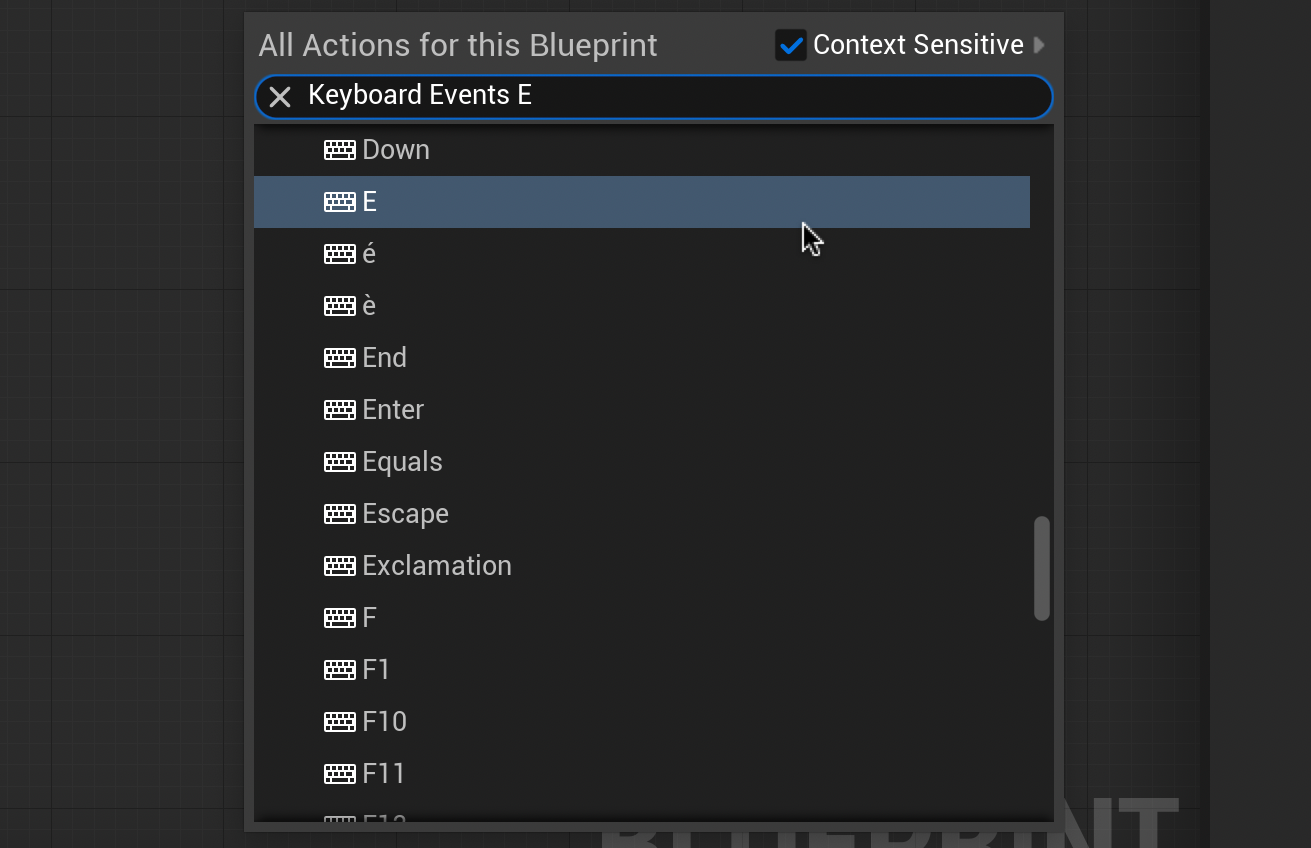Click the keyboard icon beside Down
The height and width of the screenshot is (848, 1311).
click(340, 150)
